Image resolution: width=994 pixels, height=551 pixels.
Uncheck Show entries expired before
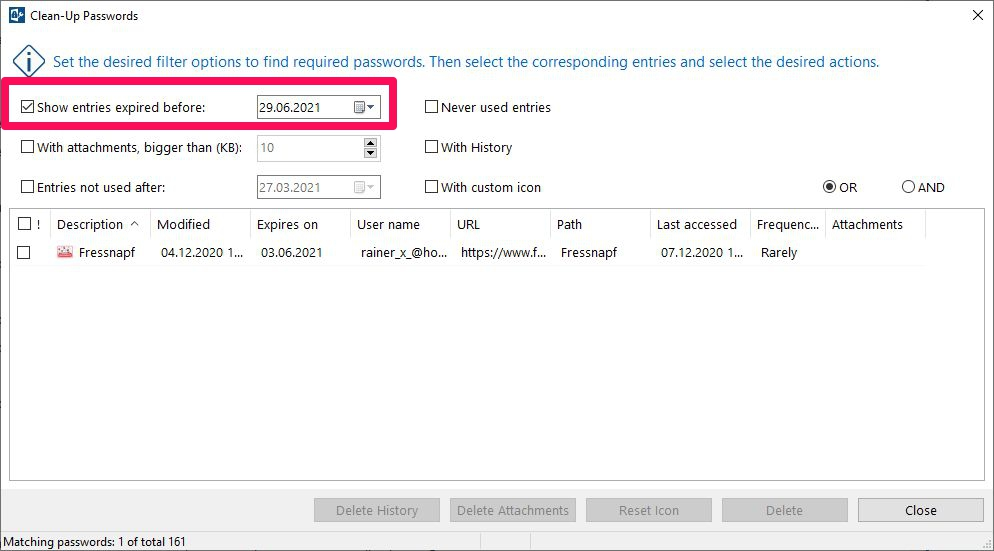click(27, 107)
